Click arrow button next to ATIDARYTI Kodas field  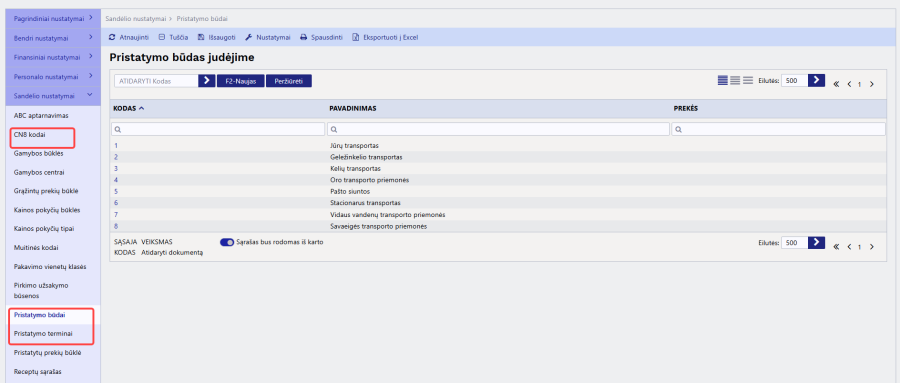click(207, 81)
